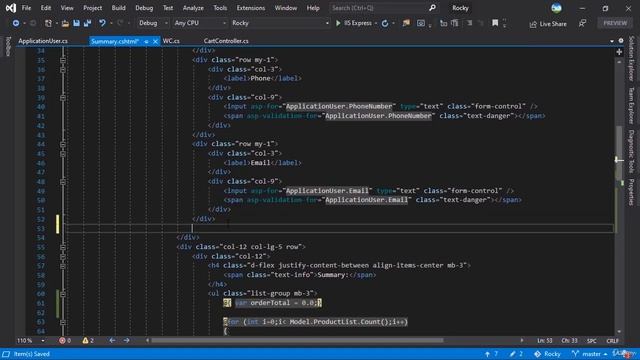This screenshot has width=640, height=360.
Task: Click the Find in Files toolbar icon
Action: [x=406, y=23]
